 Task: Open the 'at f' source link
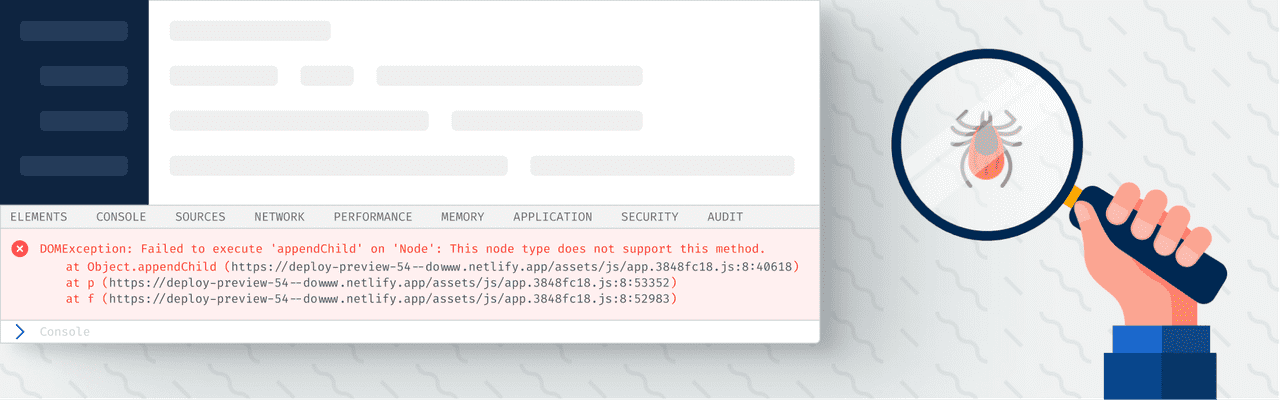tap(392, 299)
